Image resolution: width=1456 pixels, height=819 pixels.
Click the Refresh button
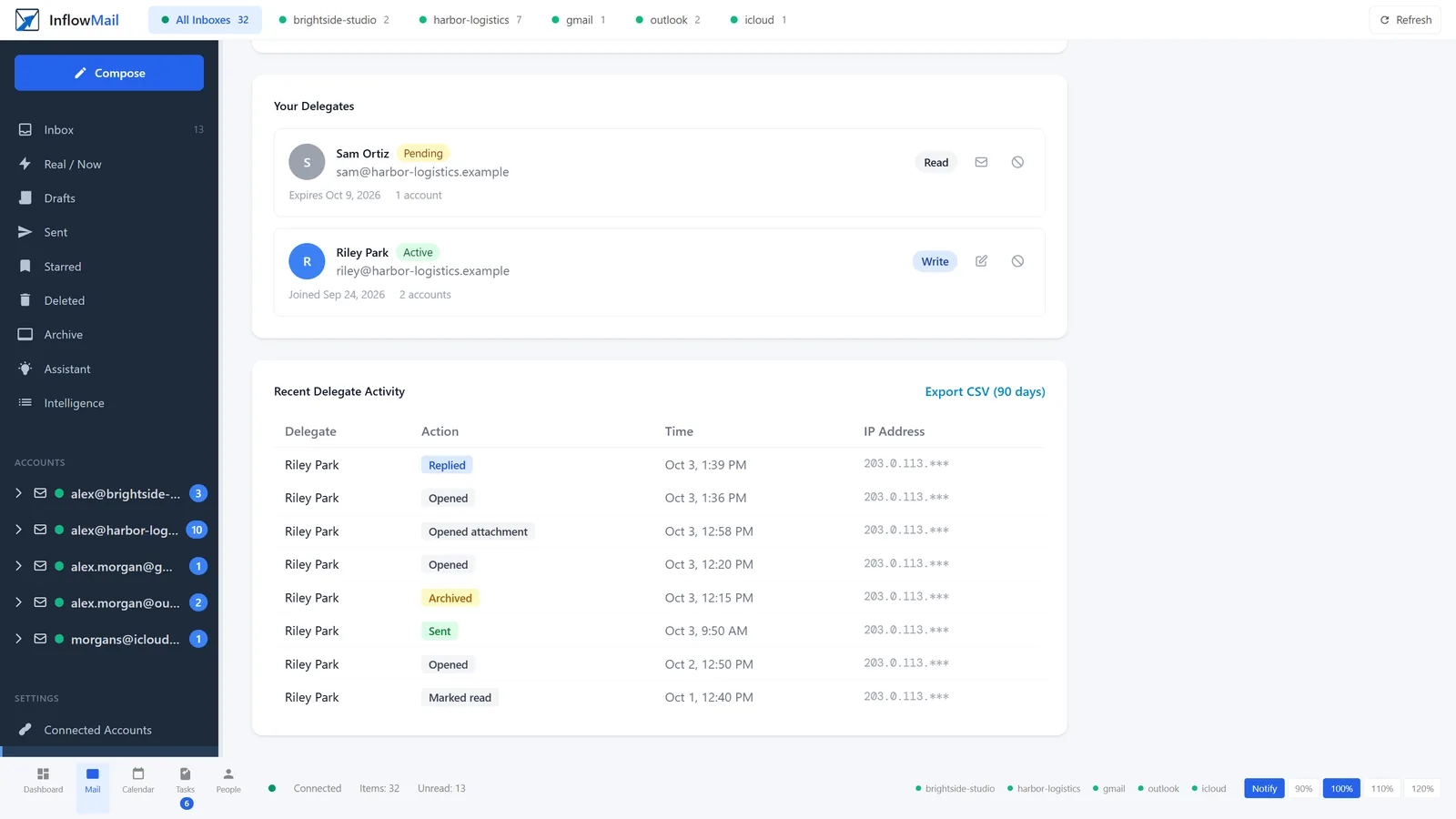(1405, 20)
